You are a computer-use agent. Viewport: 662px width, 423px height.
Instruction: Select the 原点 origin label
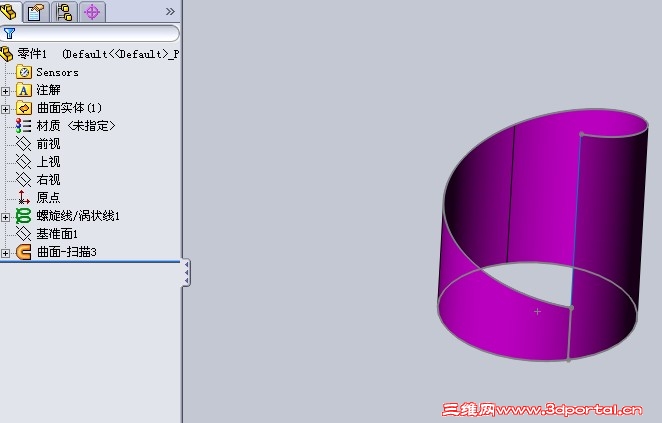[x=48, y=198]
